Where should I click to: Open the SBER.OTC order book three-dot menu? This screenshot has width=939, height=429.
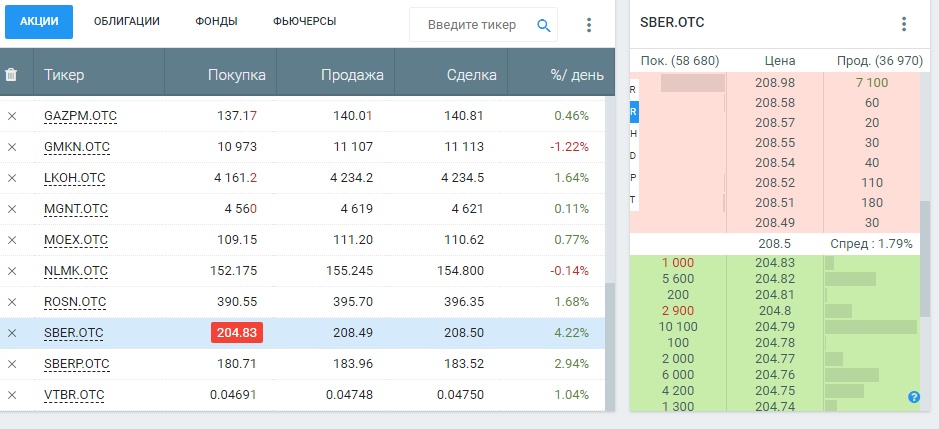(904, 24)
